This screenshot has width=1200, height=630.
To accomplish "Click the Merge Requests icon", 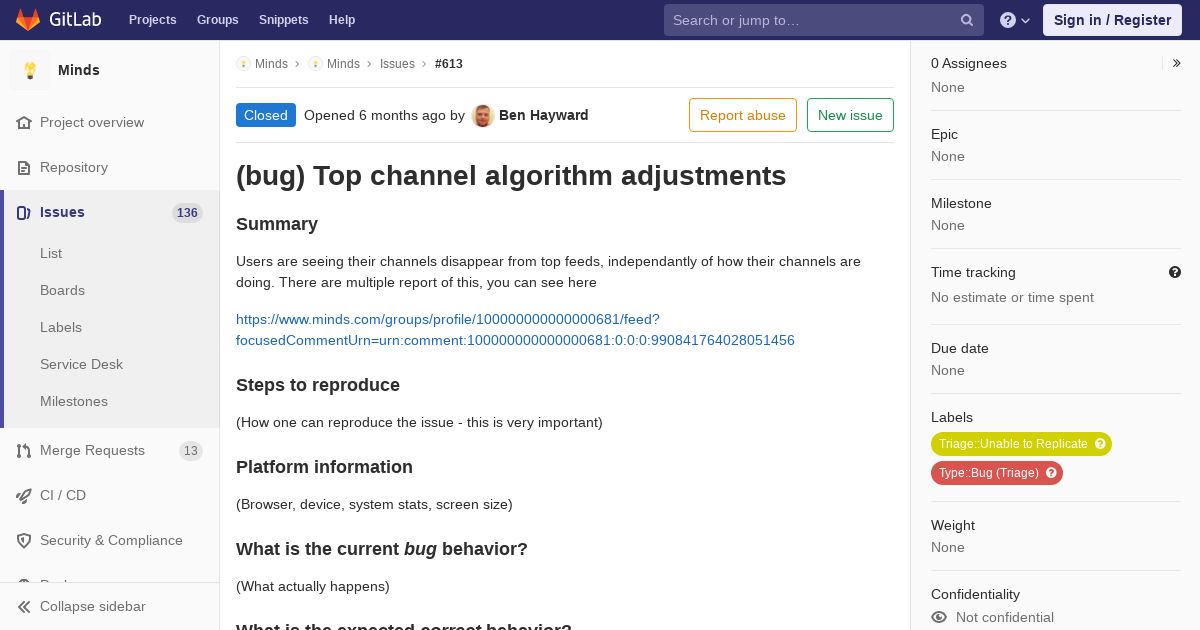I will [24, 450].
